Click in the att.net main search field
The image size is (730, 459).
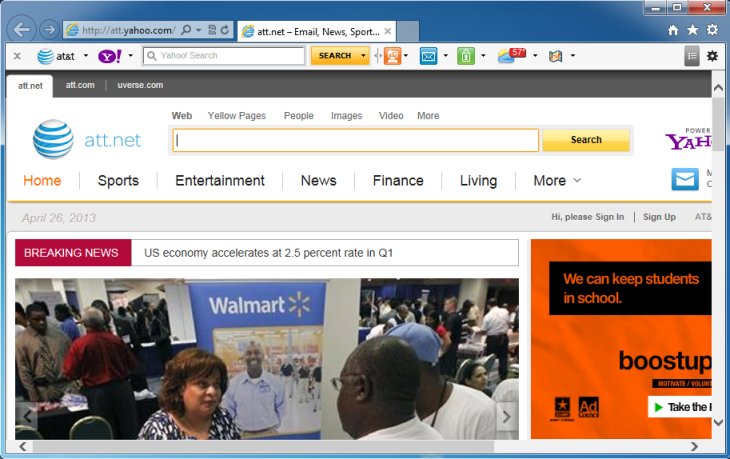coord(356,140)
